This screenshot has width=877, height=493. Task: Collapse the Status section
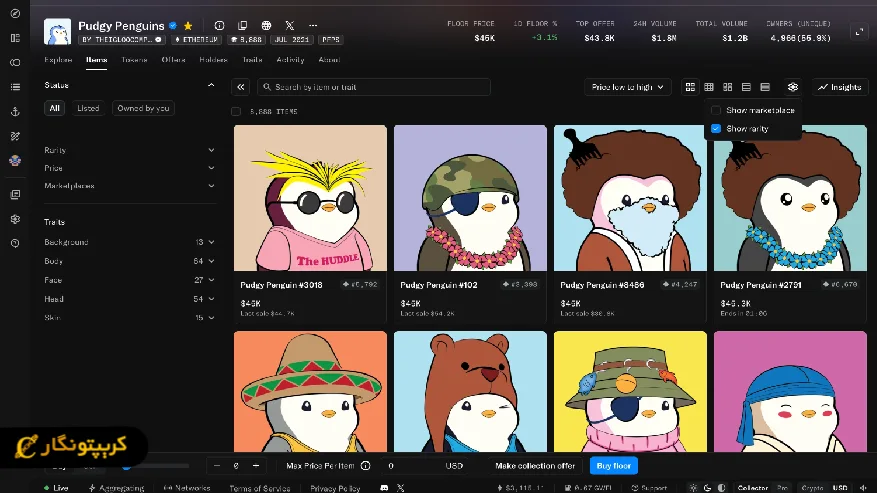click(211, 85)
